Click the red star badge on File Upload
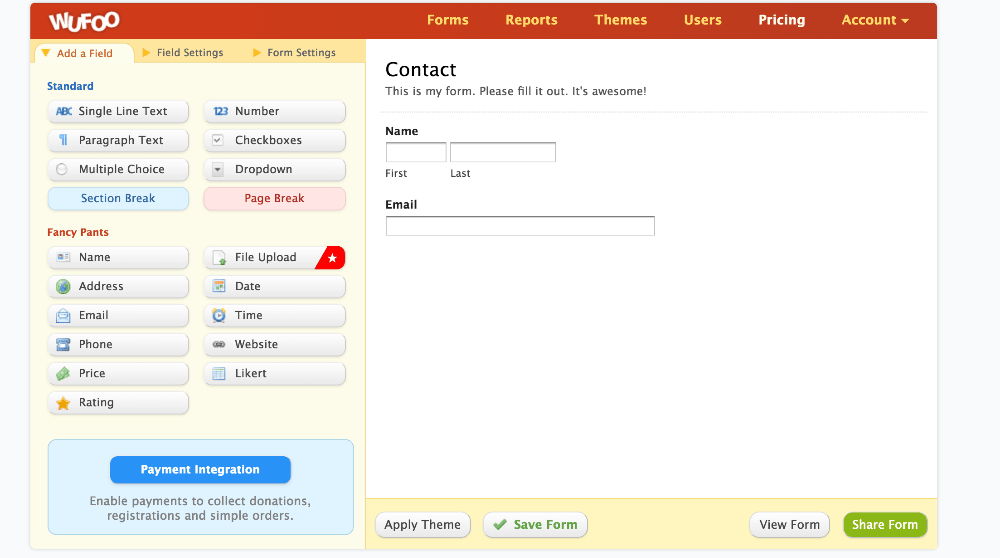This screenshot has height=558, width=1000. [332, 258]
